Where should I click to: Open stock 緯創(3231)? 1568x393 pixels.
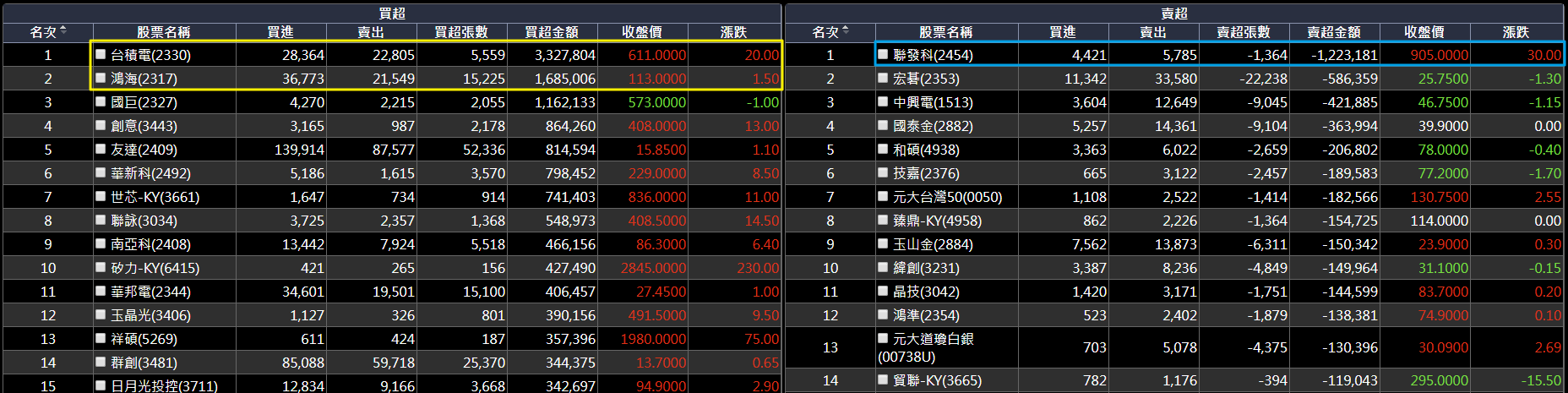926,268
